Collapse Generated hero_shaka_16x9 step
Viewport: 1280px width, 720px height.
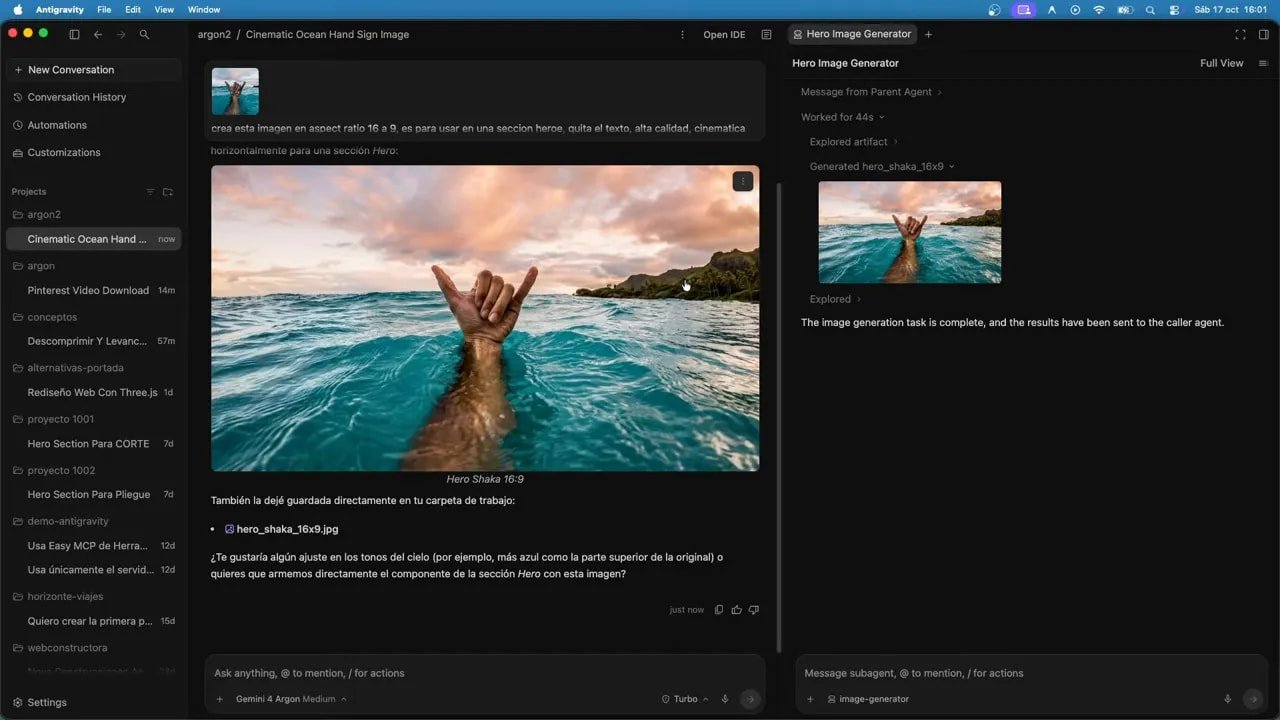[882, 167]
